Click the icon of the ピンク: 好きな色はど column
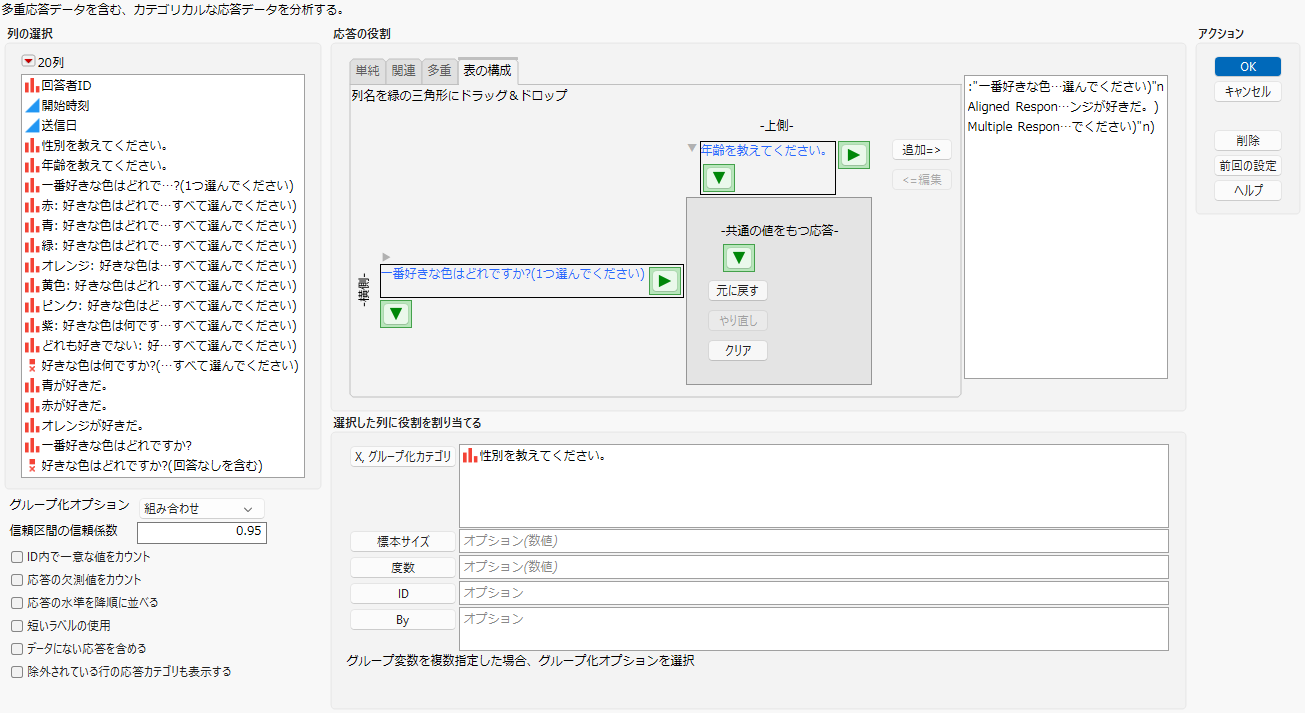The width and height of the screenshot is (1305, 713). tap(32, 306)
